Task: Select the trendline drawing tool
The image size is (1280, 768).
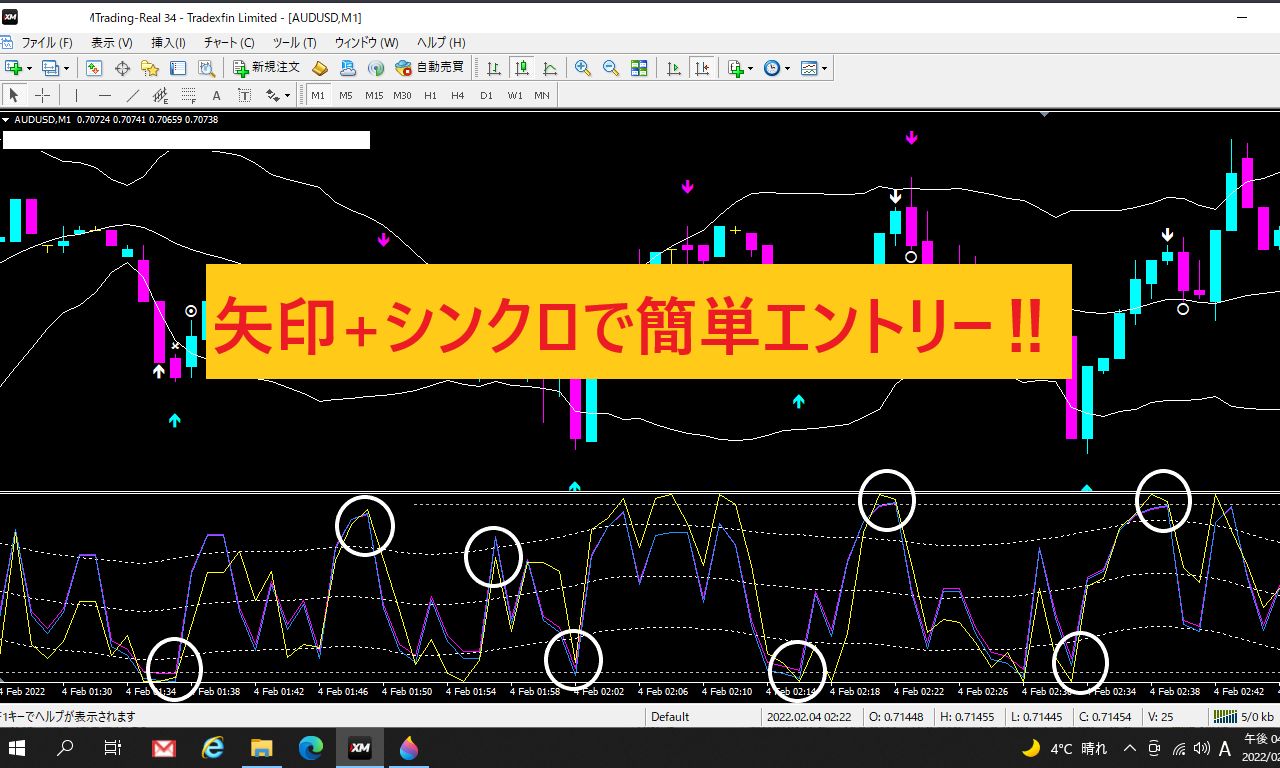Action: coord(133,95)
